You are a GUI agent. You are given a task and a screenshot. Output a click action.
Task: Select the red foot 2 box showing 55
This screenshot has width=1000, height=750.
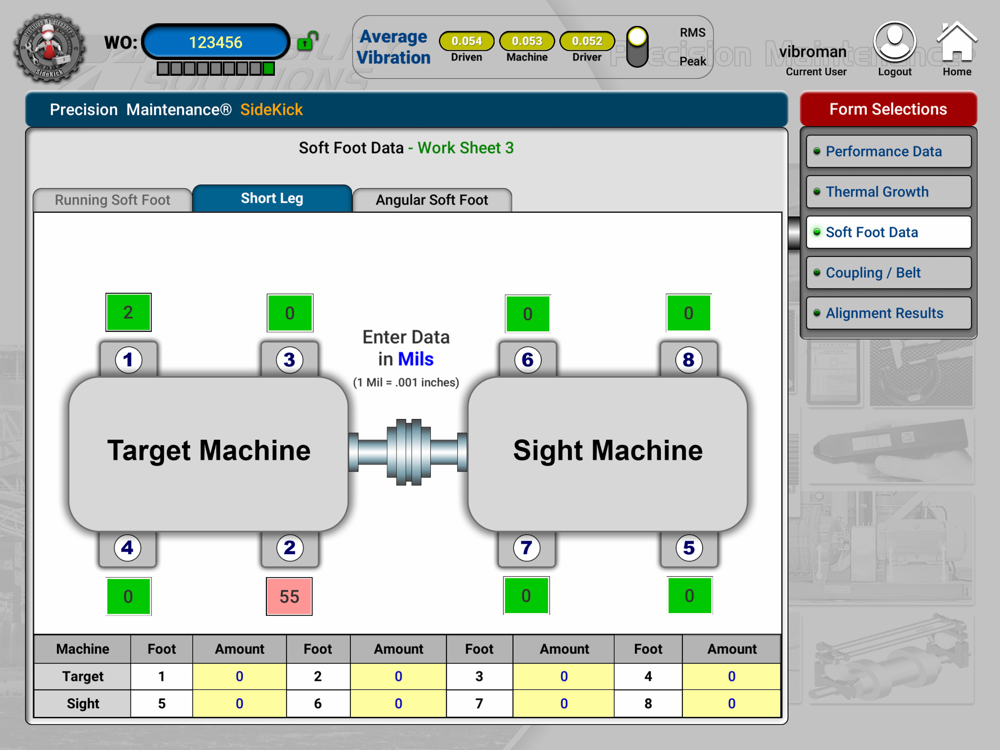(289, 596)
